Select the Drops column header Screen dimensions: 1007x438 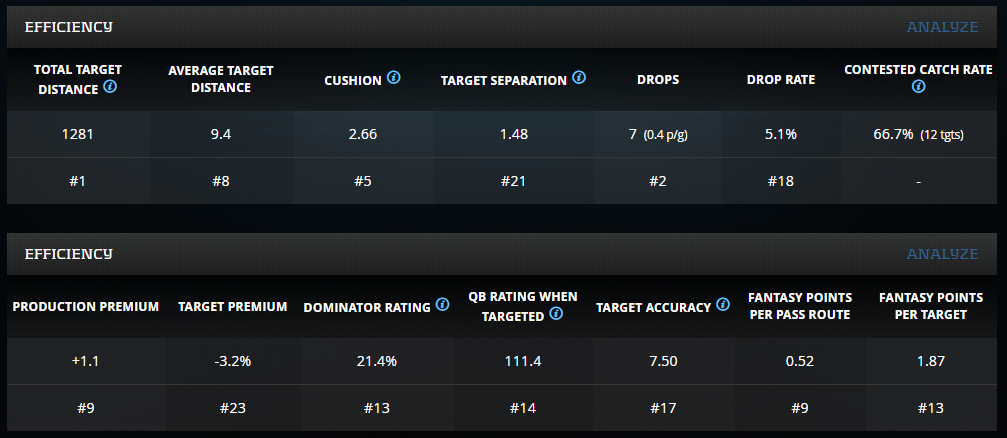pyautogui.click(x=658, y=79)
